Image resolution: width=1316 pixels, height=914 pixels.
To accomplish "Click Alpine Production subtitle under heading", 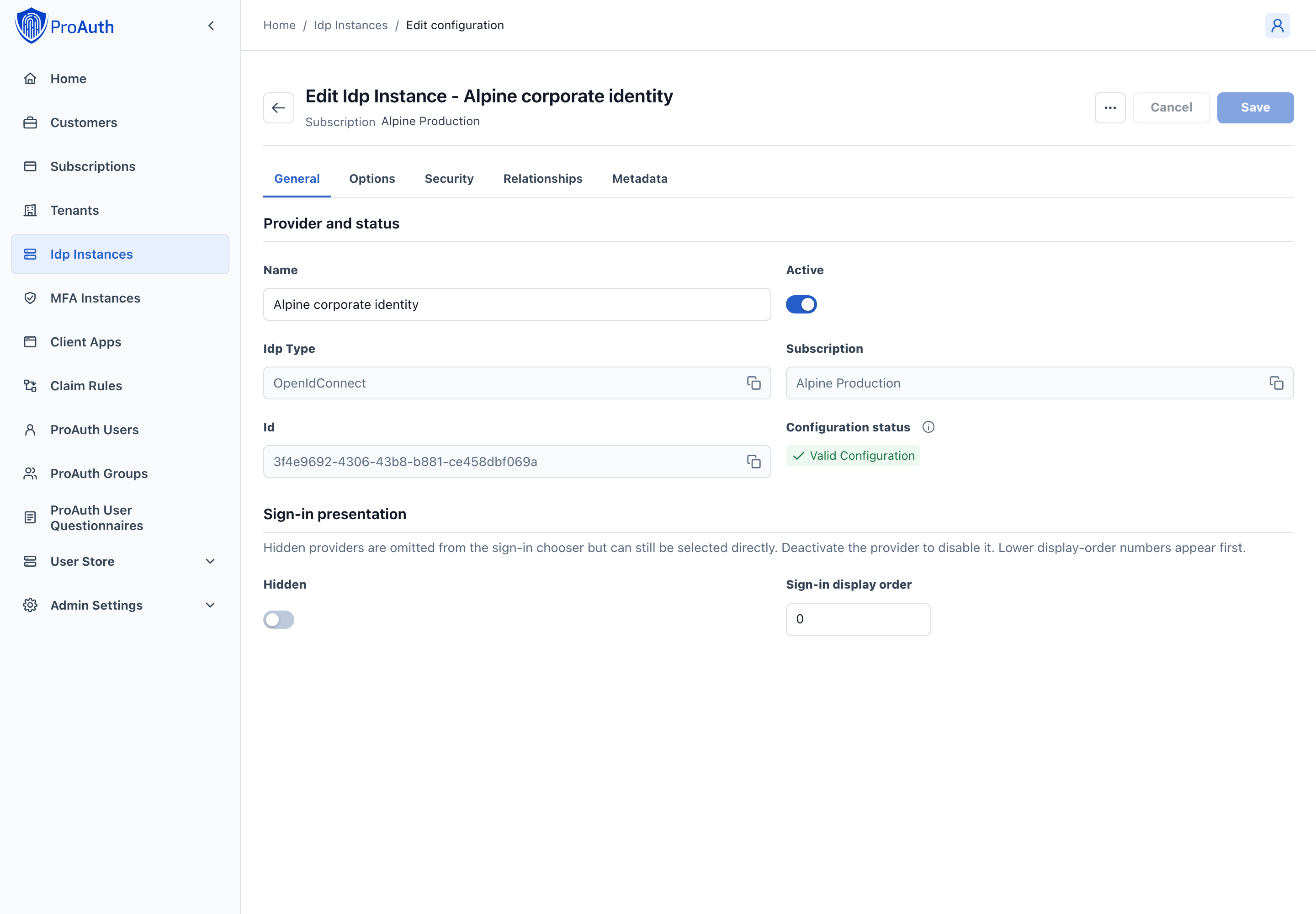I will point(430,122).
